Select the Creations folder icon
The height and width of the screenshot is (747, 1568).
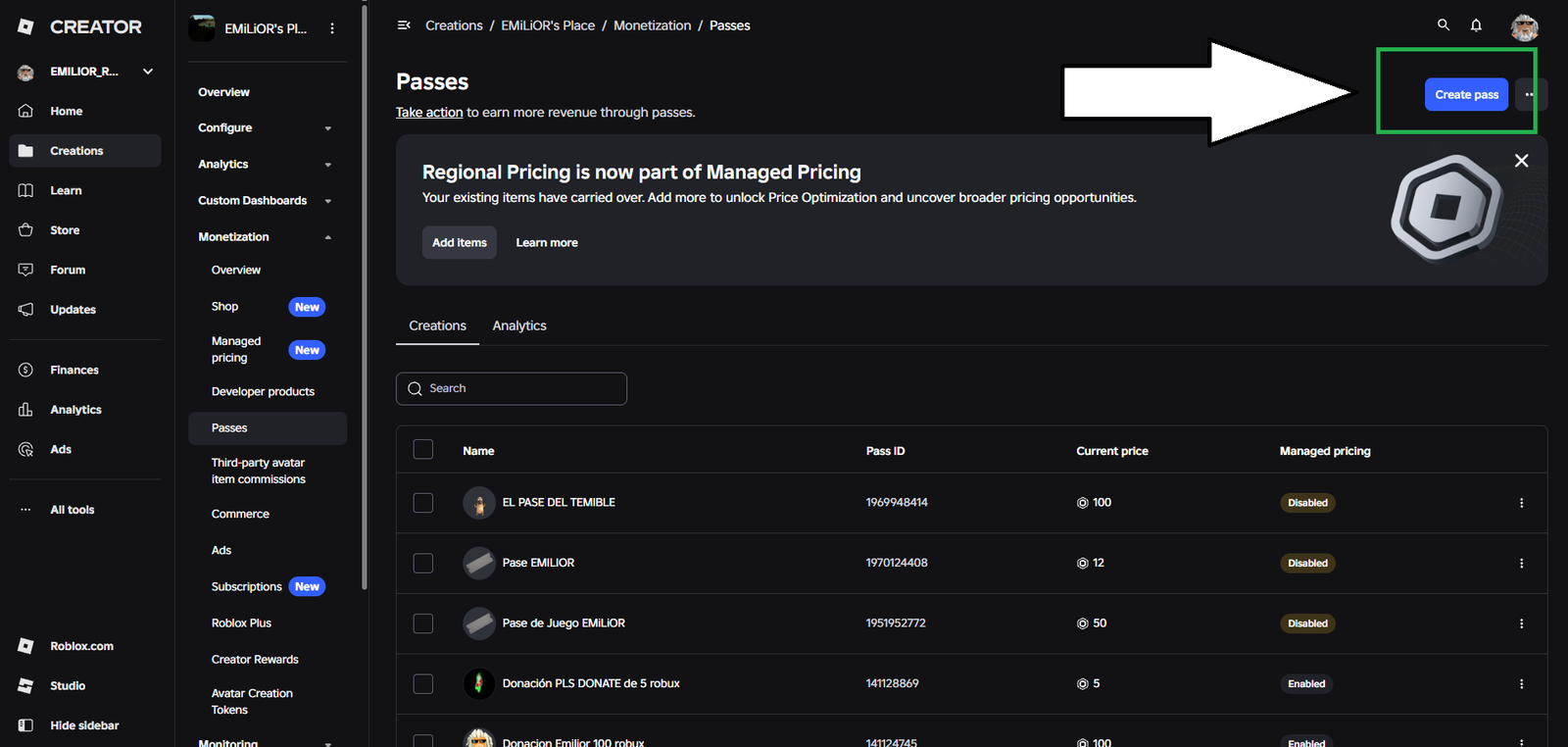26,151
